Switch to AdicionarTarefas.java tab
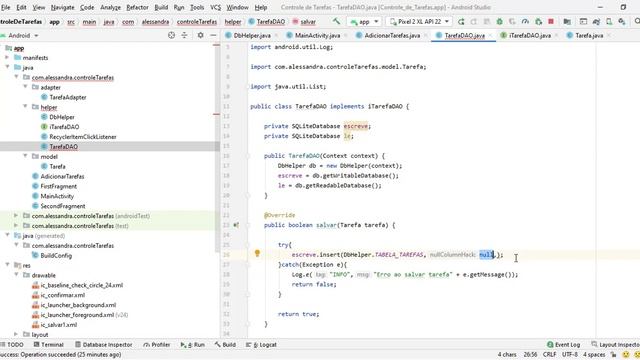640x360 pixels. [x=392, y=36]
